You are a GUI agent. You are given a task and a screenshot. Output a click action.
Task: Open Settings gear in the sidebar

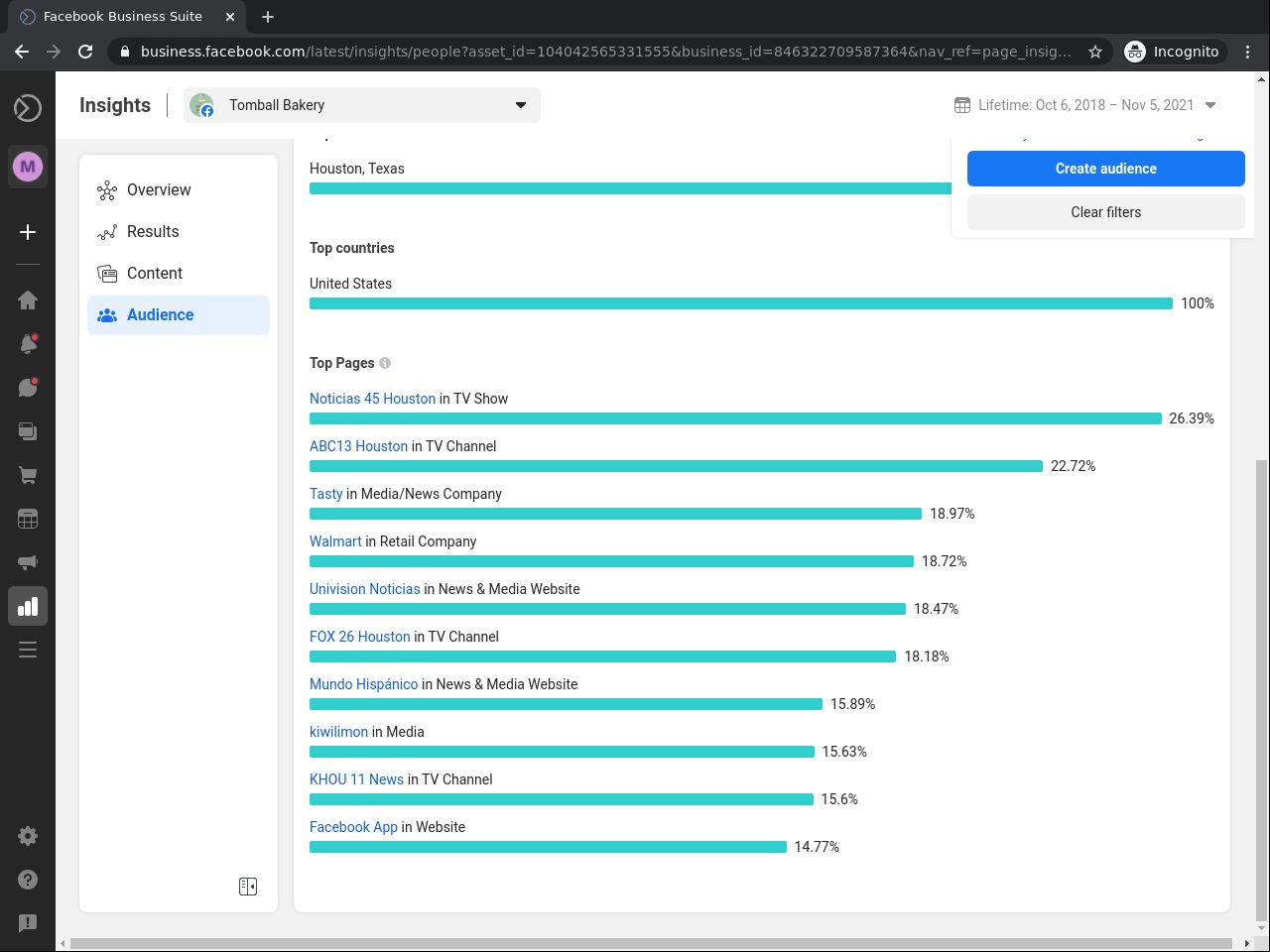click(28, 836)
